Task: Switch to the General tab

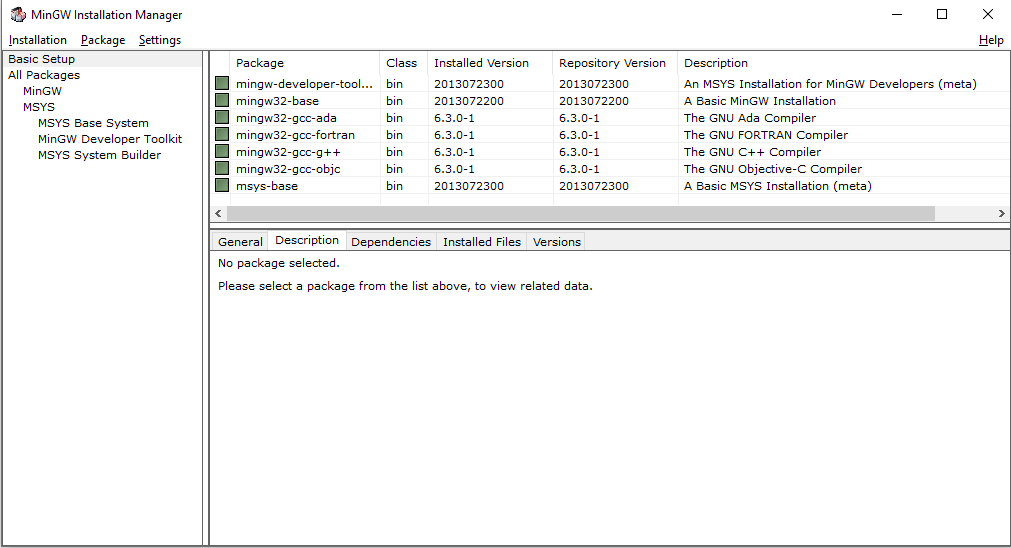Action: 240,242
